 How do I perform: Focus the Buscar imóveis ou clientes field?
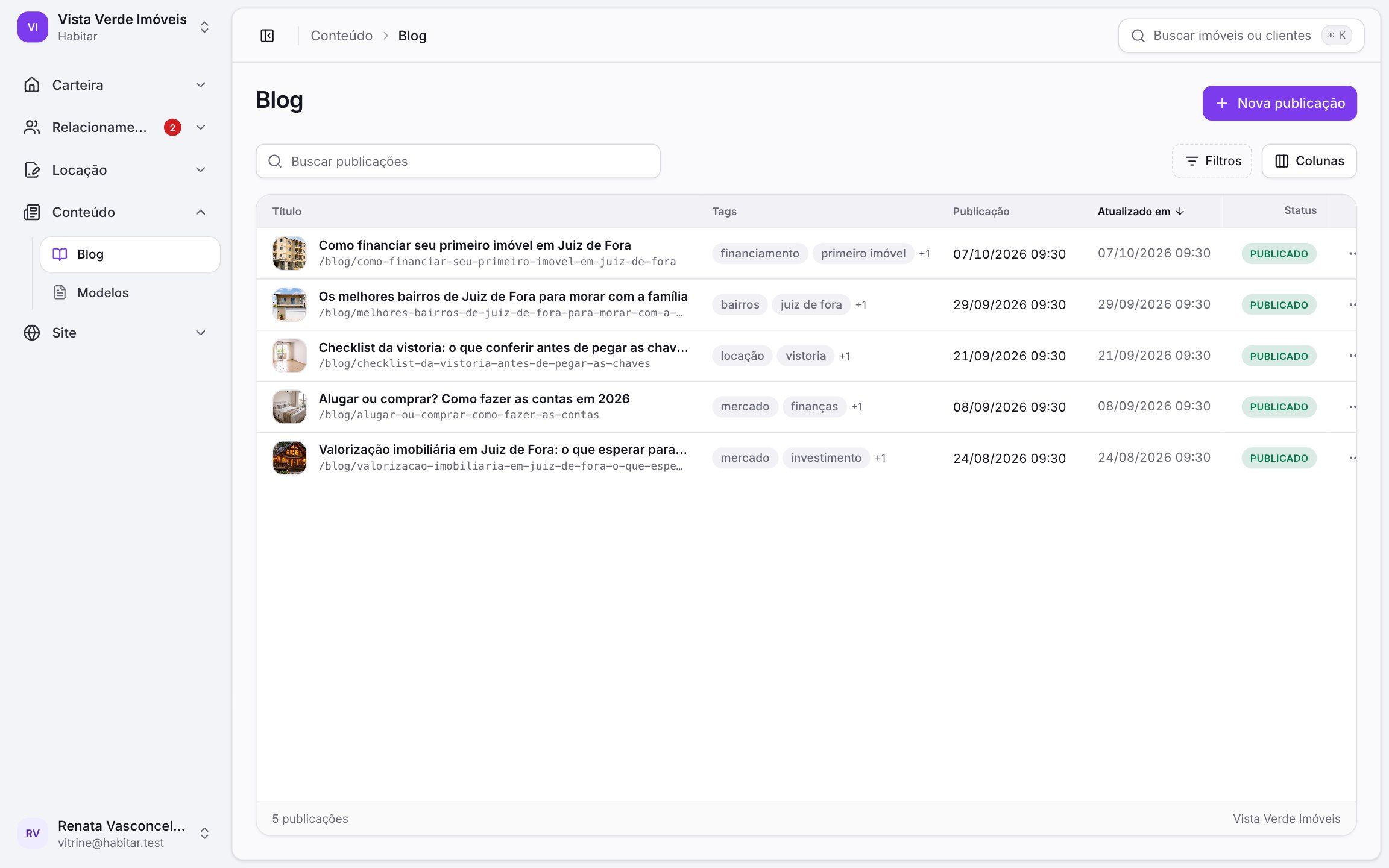1241,36
